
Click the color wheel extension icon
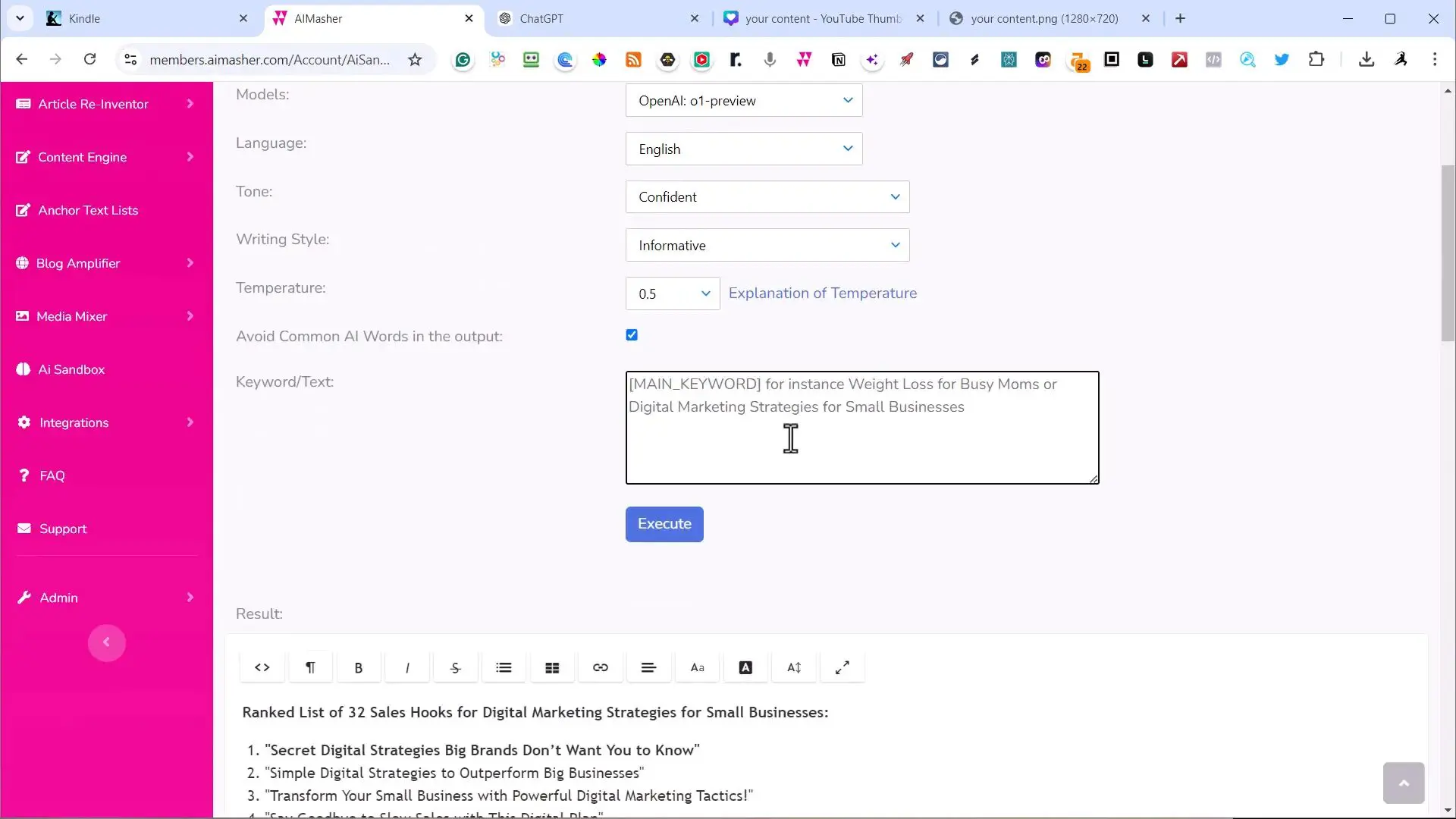[599, 60]
